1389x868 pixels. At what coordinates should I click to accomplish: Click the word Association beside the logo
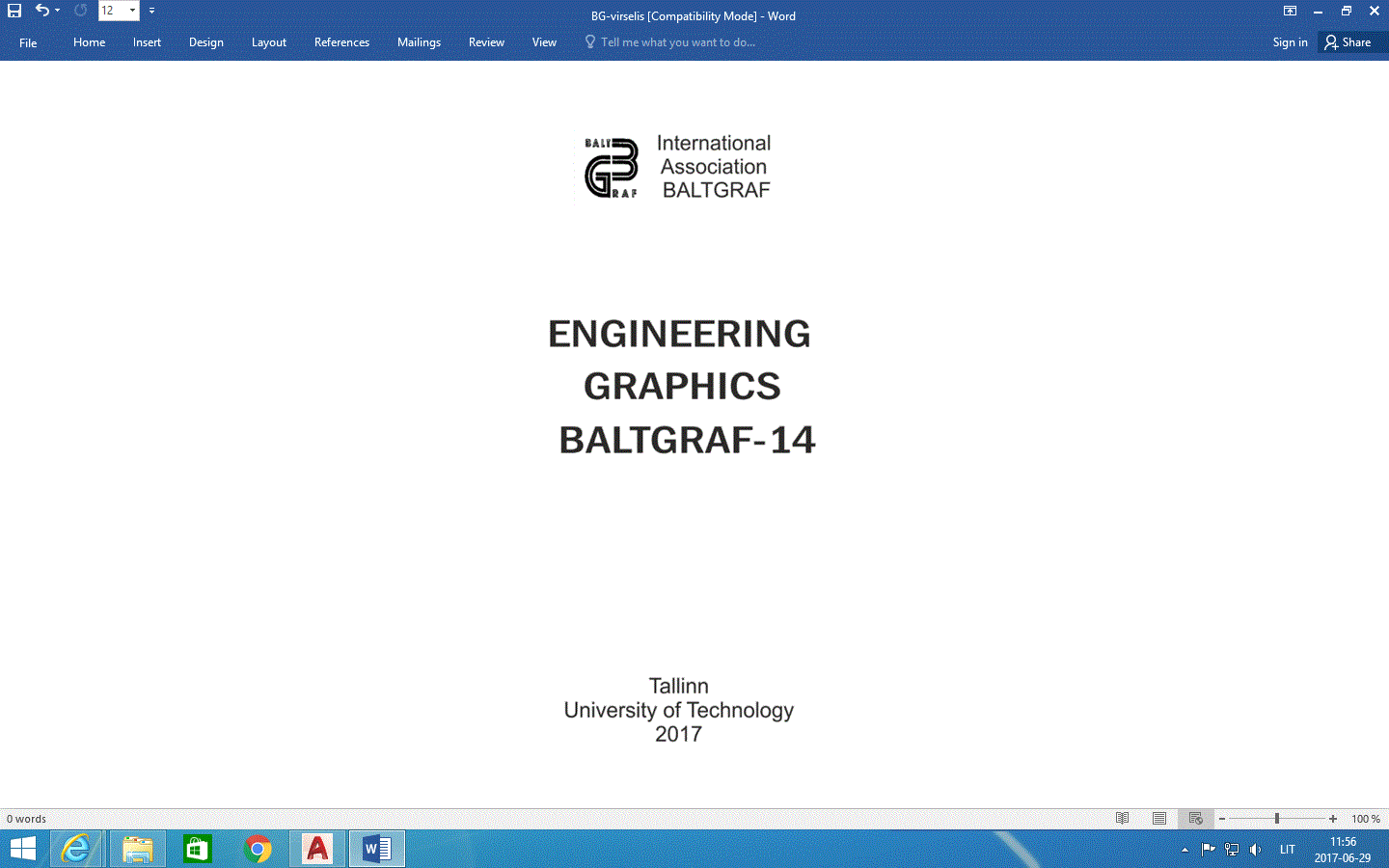coord(714,167)
